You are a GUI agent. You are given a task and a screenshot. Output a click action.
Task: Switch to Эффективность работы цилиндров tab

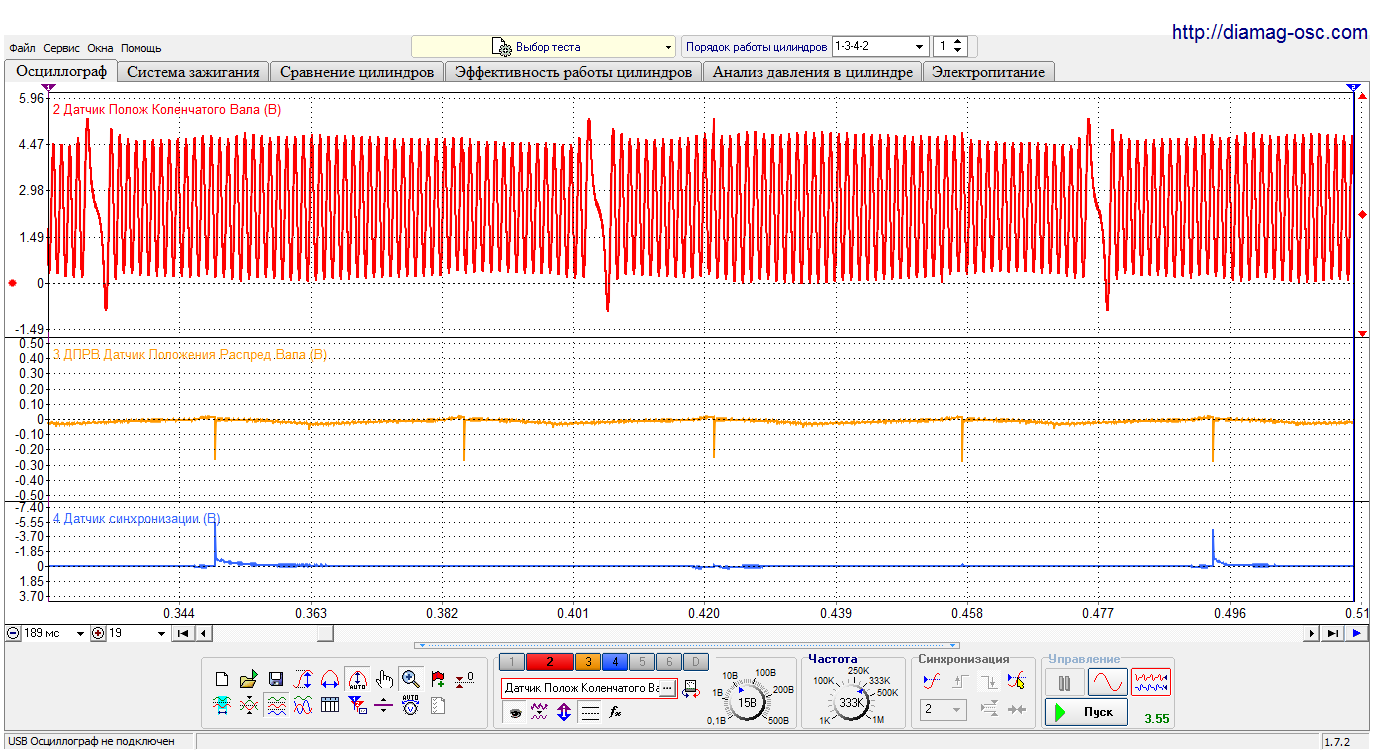pos(573,72)
